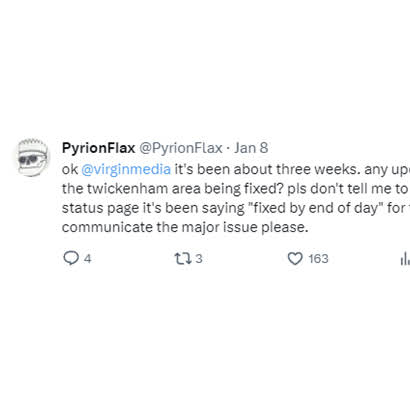This screenshot has width=410, height=410.
Task: Click the reply count number 4
Action: pos(87,259)
